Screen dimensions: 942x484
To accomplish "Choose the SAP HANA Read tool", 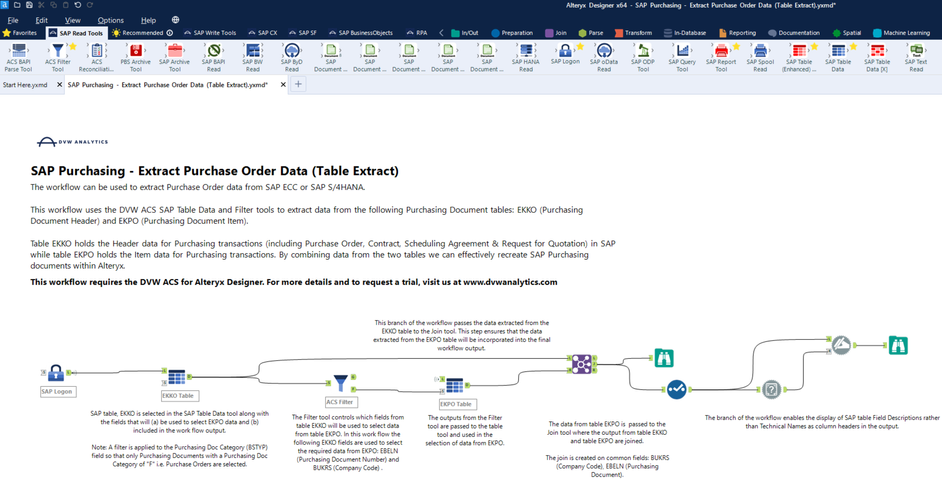I will pos(526,58).
